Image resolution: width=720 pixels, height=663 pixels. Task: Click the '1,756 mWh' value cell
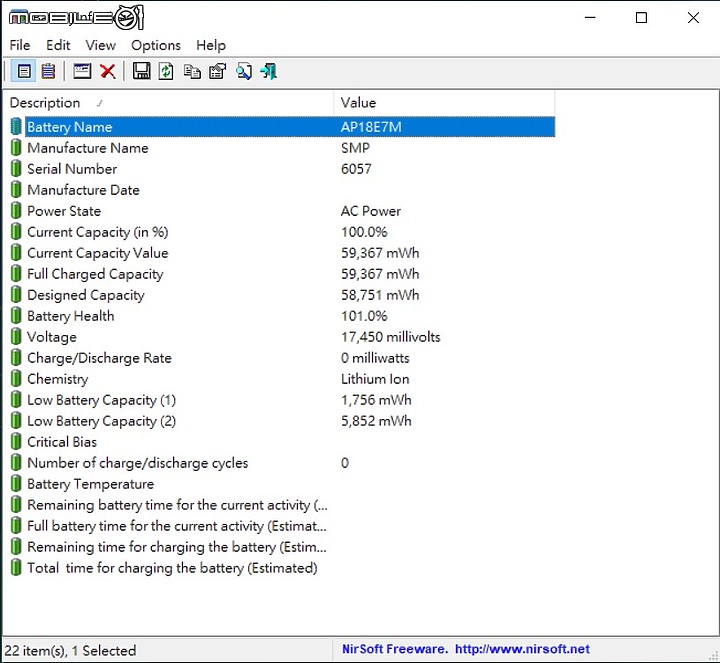(376, 400)
